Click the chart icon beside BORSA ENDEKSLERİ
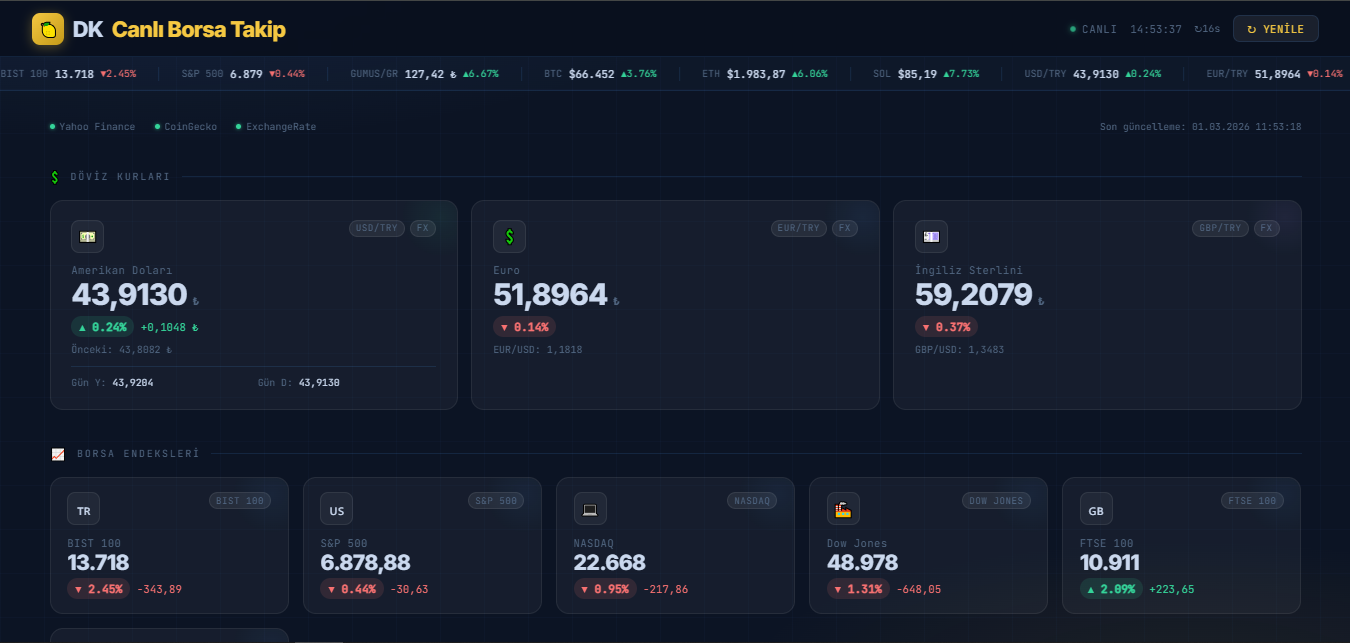Image resolution: width=1350 pixels, height=643 pixels. pyautogui.click(x=57, y=454)
